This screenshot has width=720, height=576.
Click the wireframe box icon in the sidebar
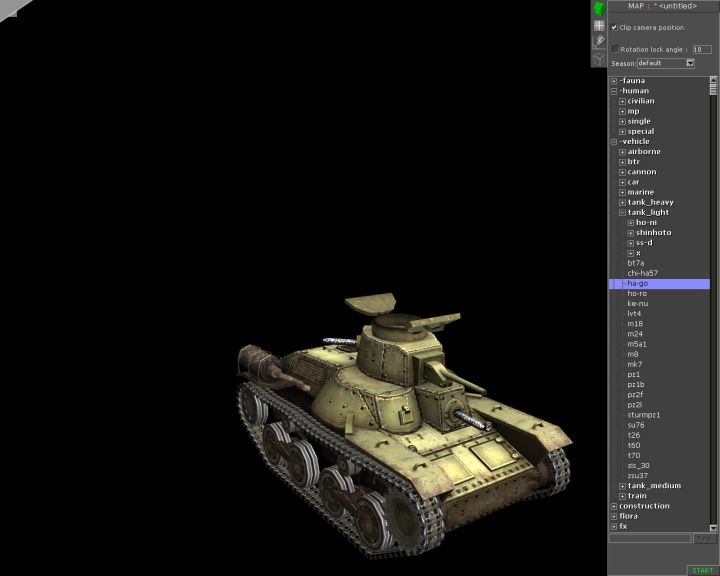[598, 58]
